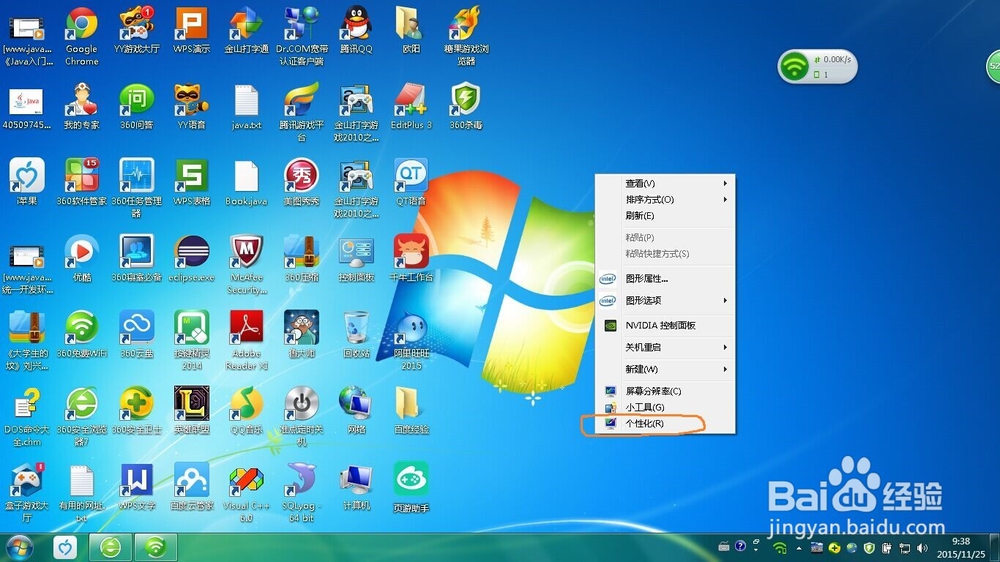This screenshot has width=1000, height=562.
Task: Select the 英雄联盟 desktop icon
Action: click(x=191, y=410)
